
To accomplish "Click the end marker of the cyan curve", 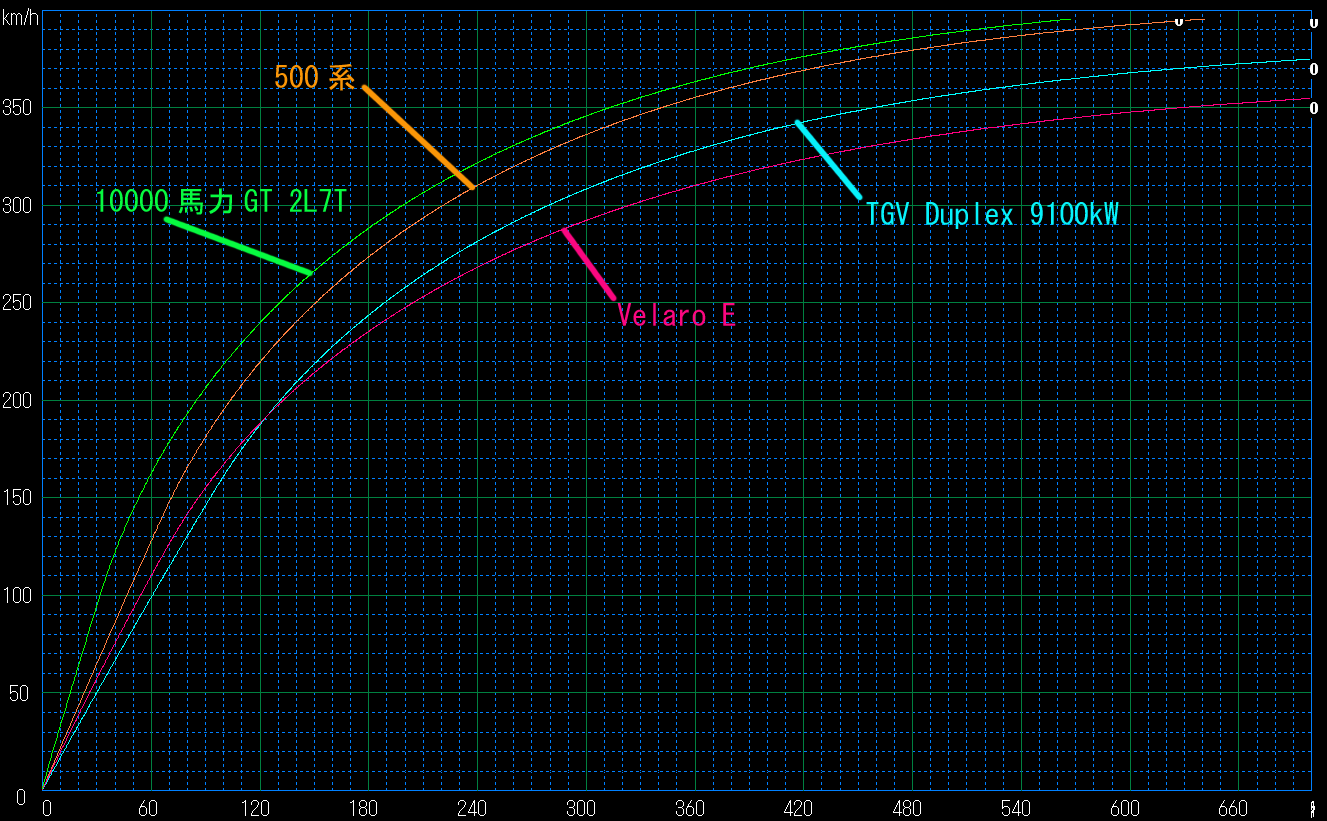I will click(x=1313, y=69).
